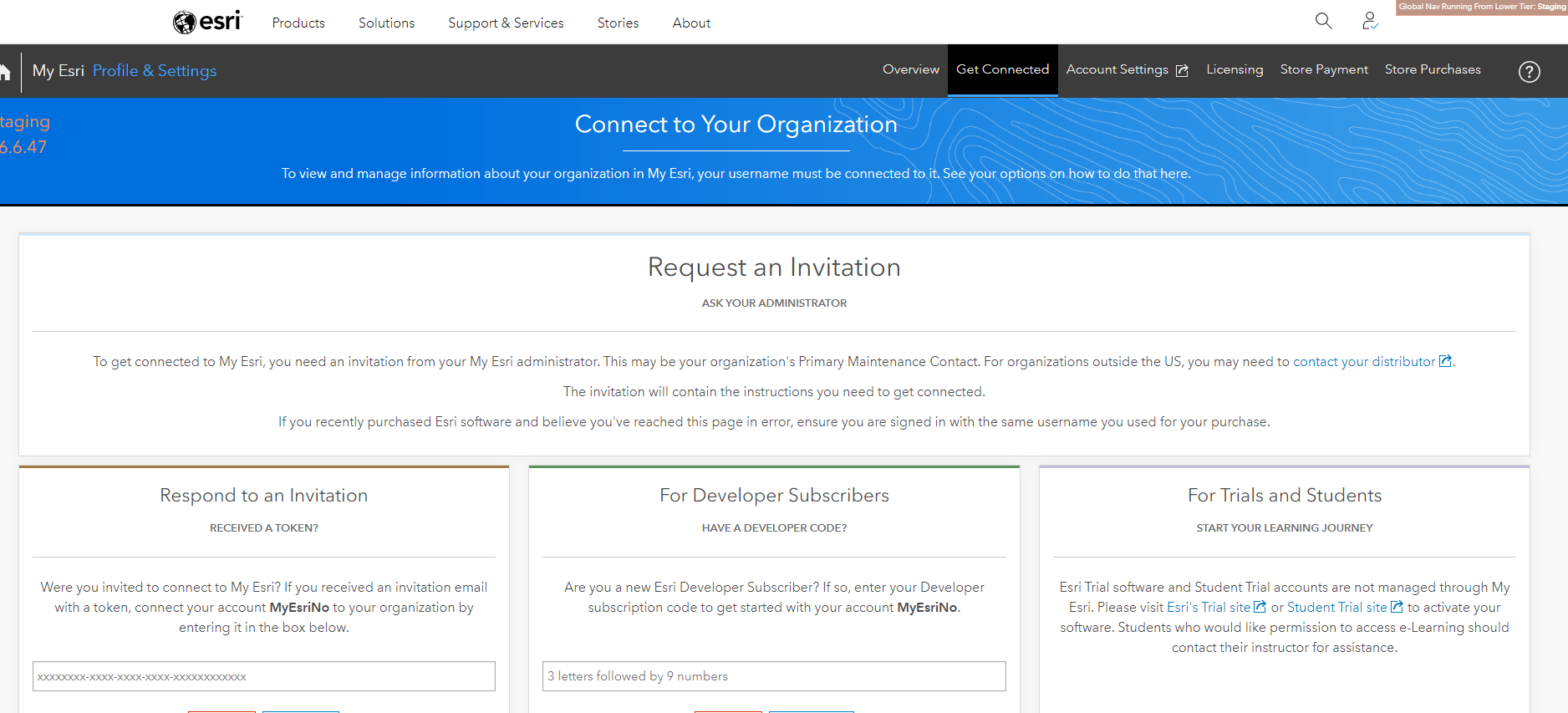Image resolution: width=1568 pixels, height=713 pixels.
Task: Go to the Licensing tab
Action: point(1235,69)
